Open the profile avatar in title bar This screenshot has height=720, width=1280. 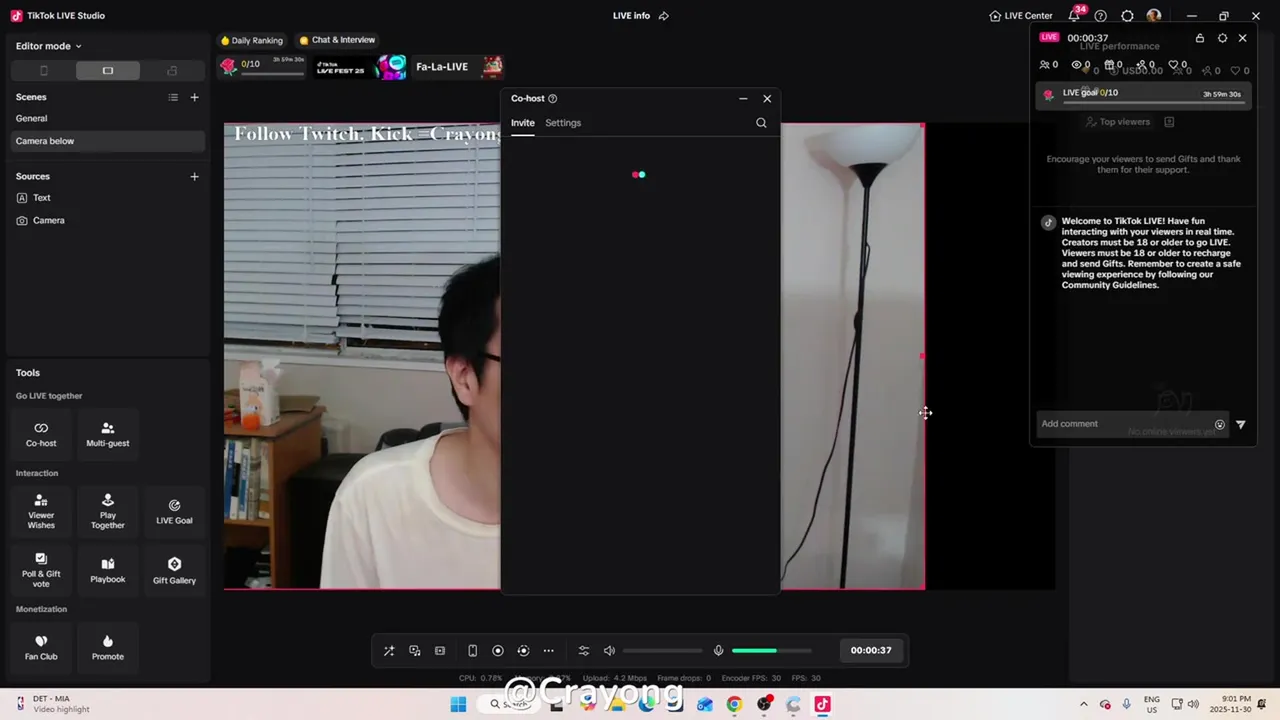[1154, 16]
